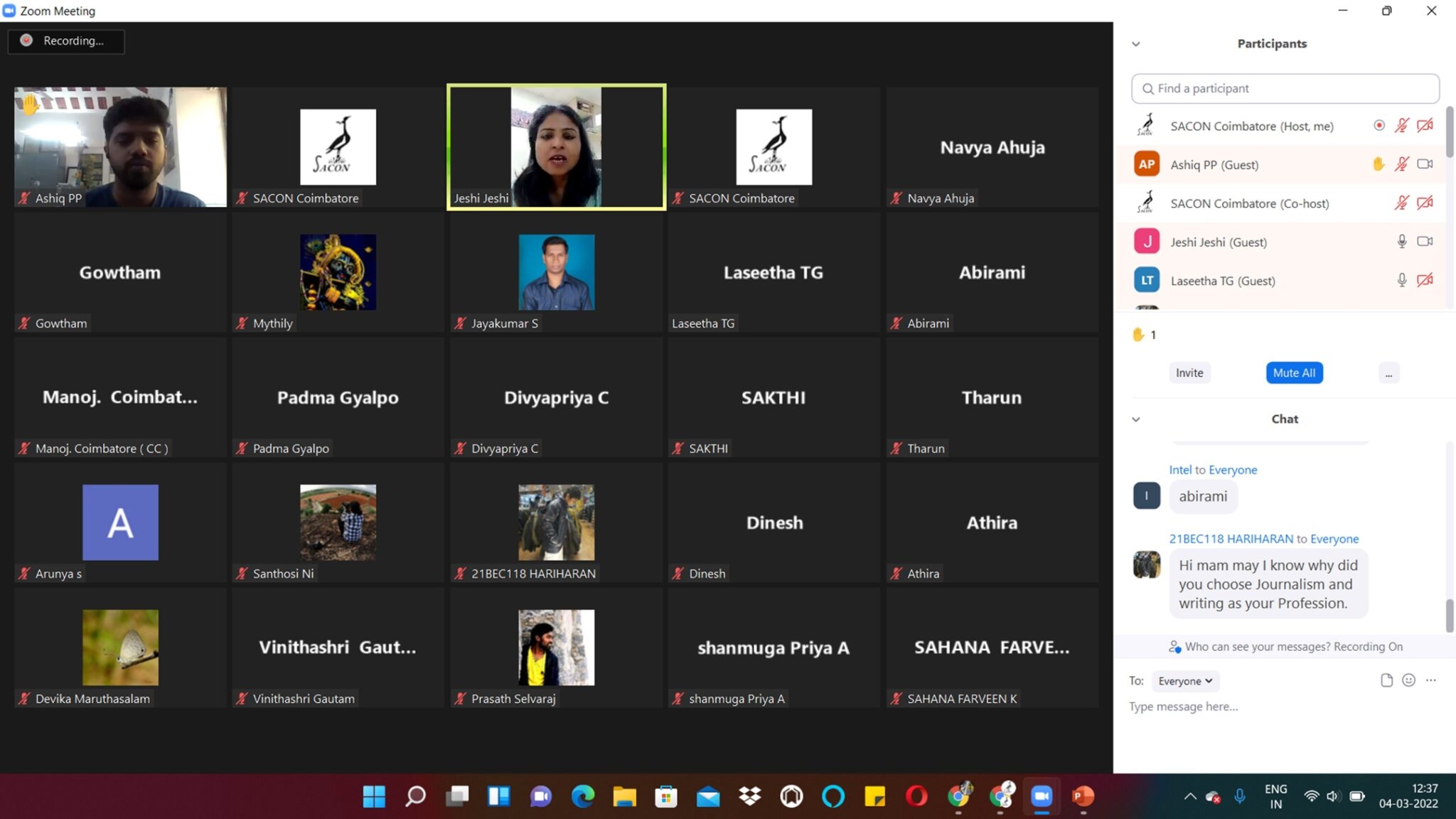1456x819 pixels.
Task: Click the Find a participant search field
Action: point(1285,89)
